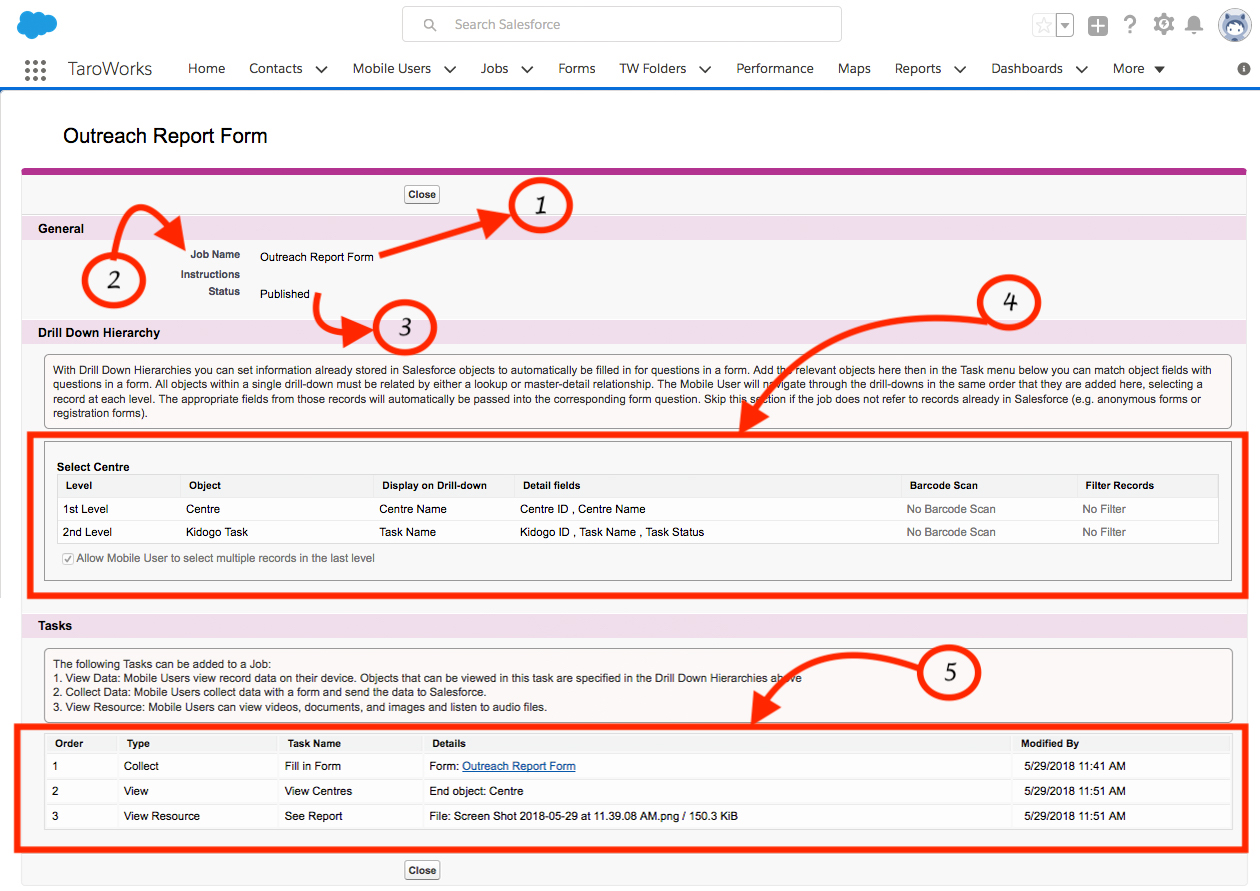Viewport: 1260px width, 891px height.
Task: Open the Reports tab
Action: [918, 69]
